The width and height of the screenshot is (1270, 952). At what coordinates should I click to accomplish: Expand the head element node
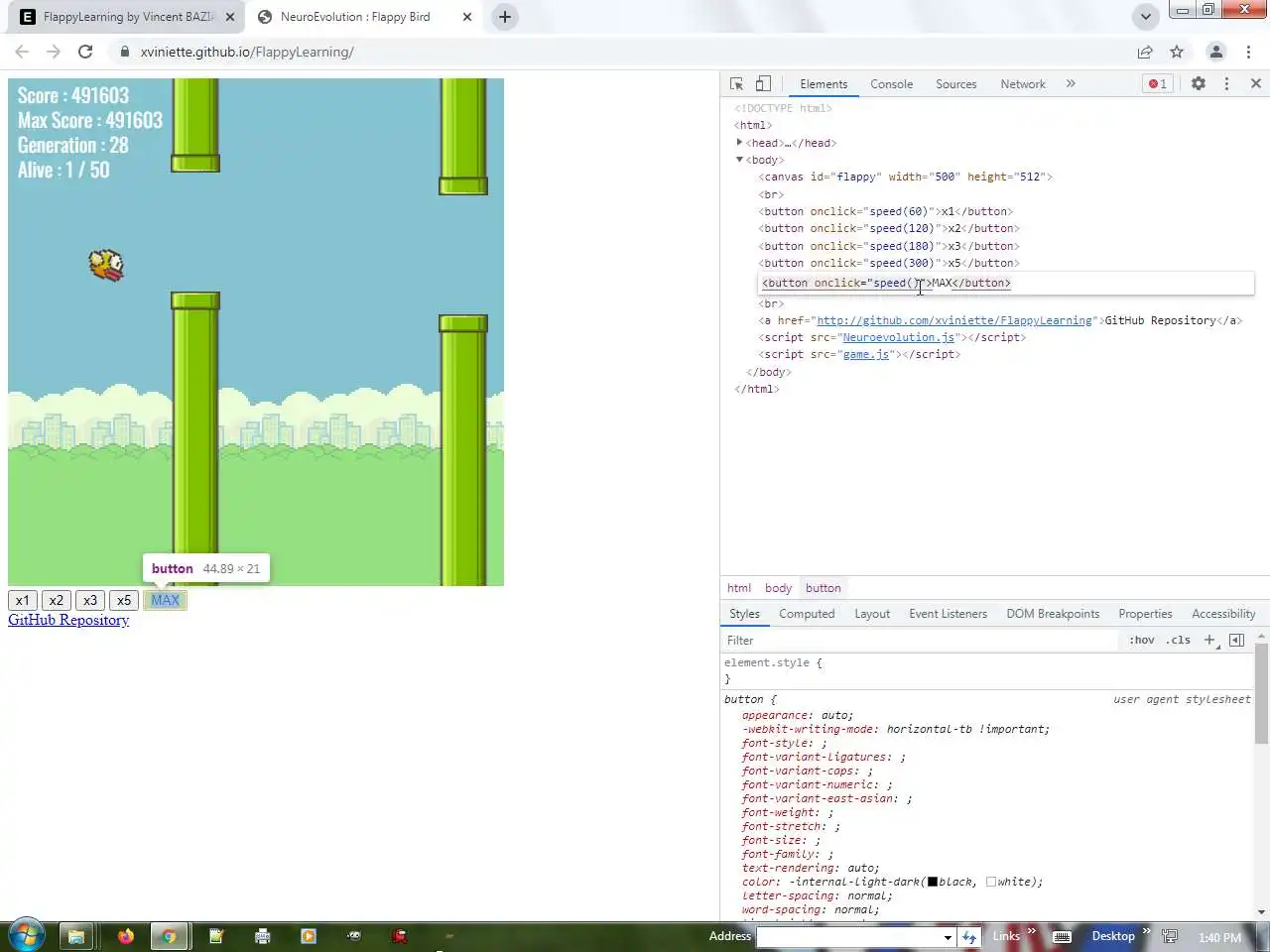[x=739, y=143]
